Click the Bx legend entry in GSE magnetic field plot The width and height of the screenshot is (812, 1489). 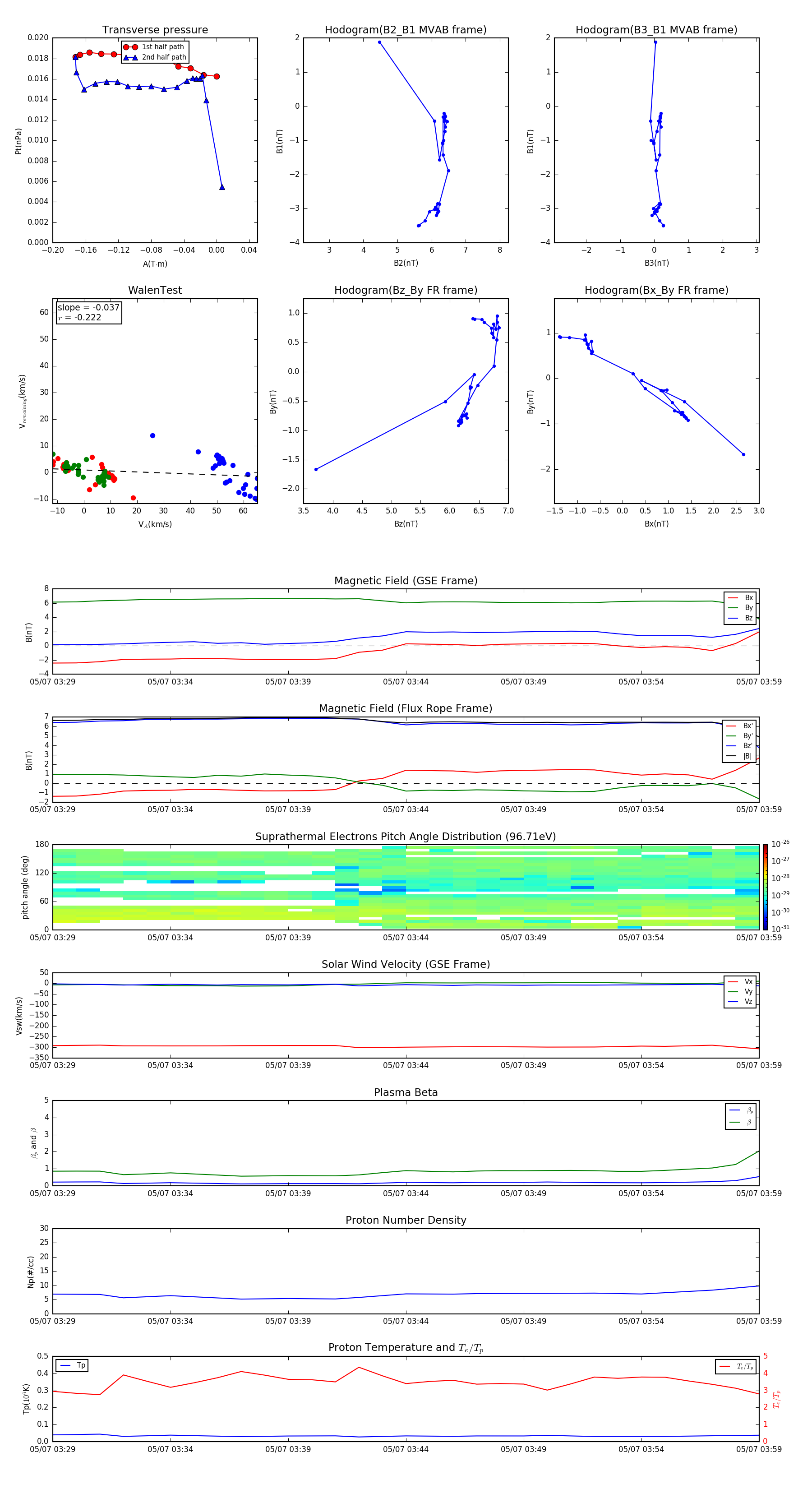click(740, 598)
